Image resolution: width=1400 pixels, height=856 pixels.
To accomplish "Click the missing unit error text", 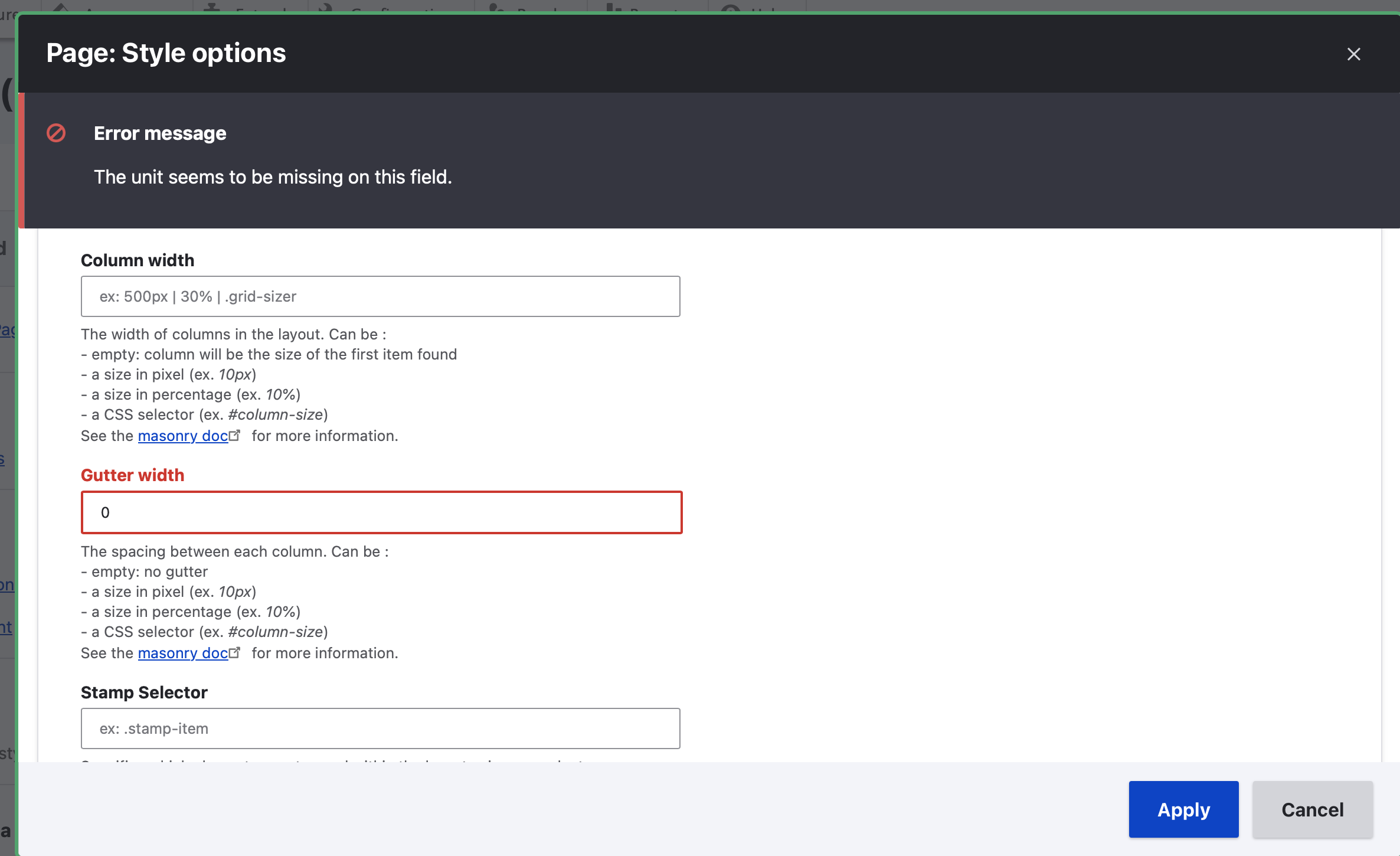I will (x=273, y=177).
